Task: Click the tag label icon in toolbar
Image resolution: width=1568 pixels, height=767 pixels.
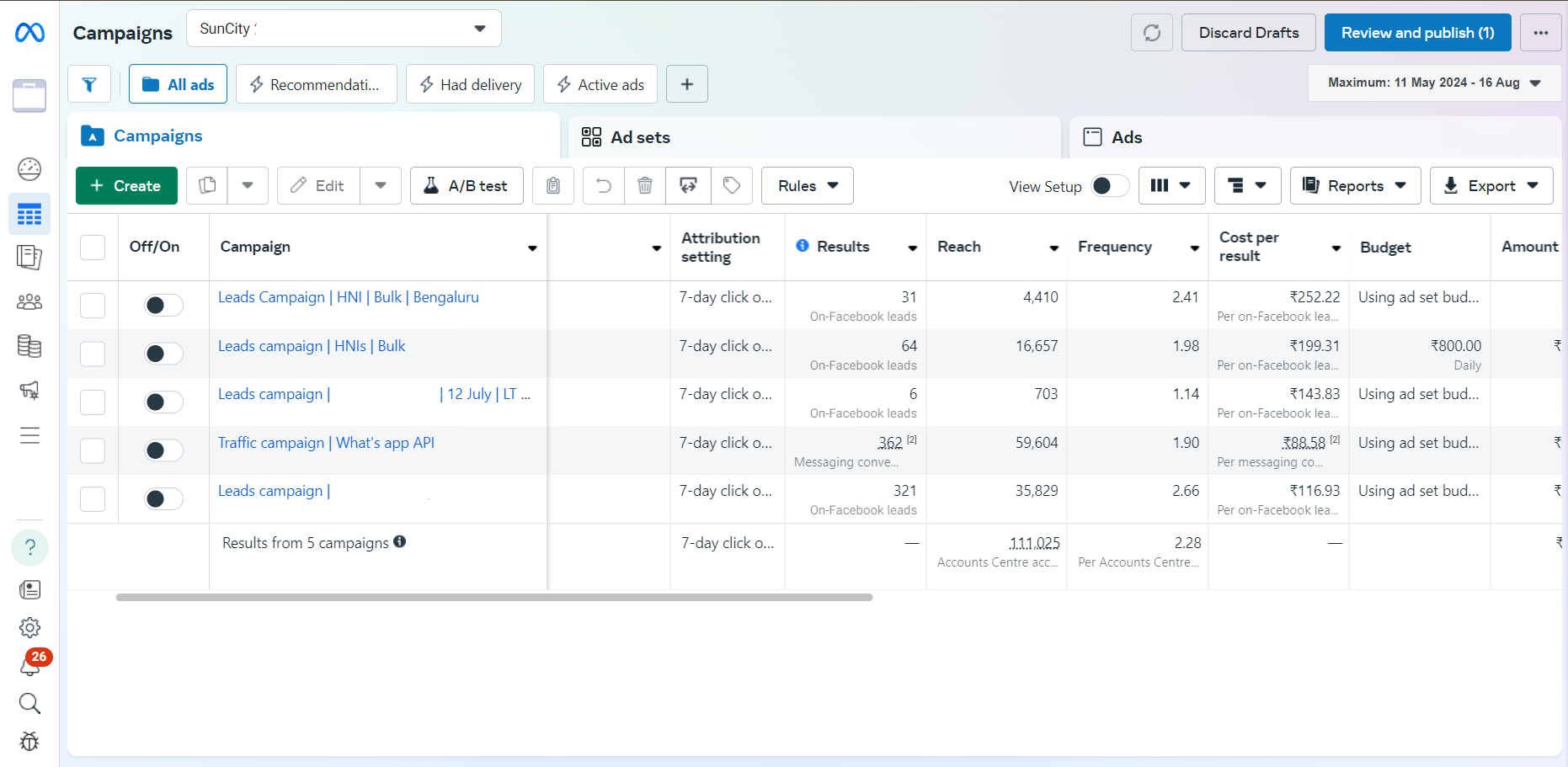Action: click(732, 185)
